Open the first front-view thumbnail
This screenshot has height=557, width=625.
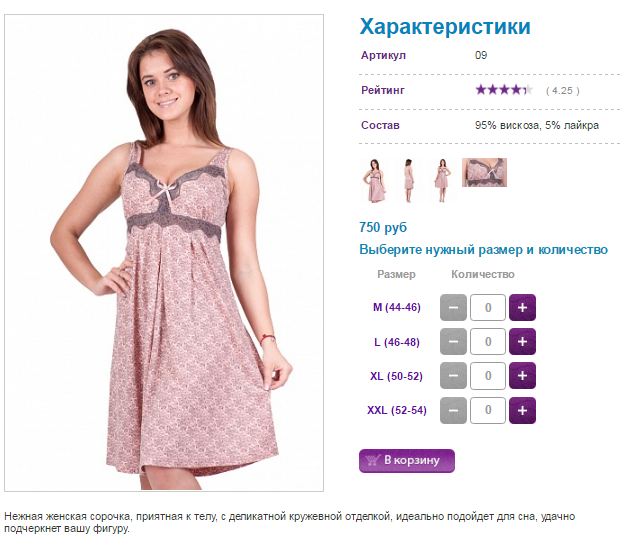coord(375,181)
